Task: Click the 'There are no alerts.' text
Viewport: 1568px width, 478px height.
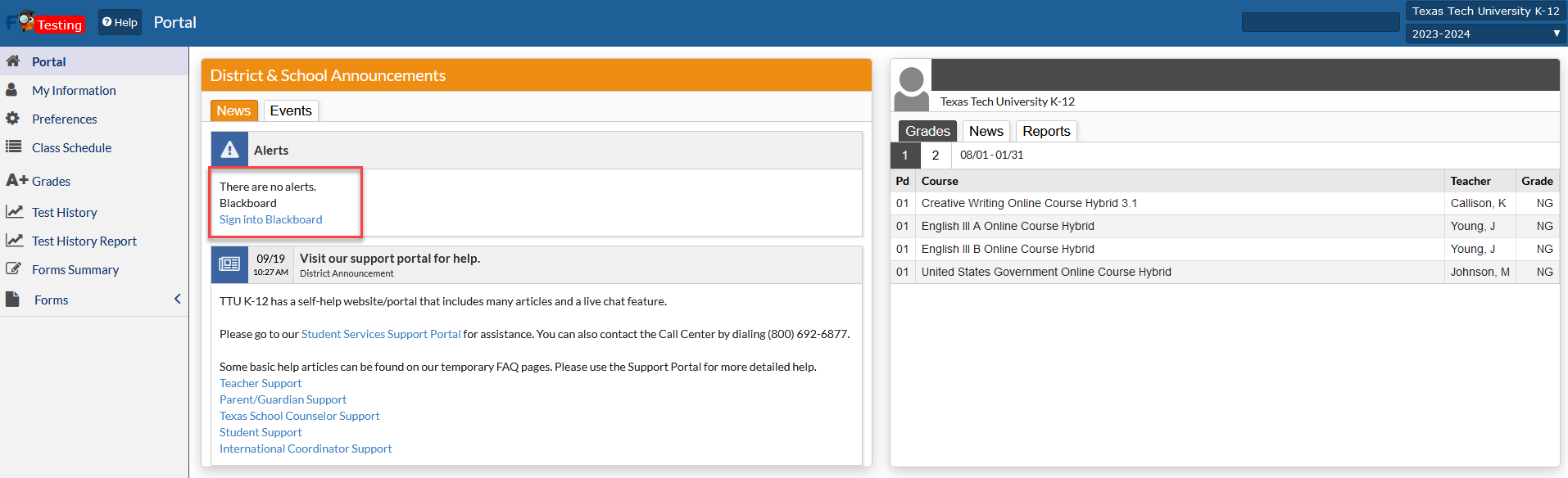Action: pos(268,187)
